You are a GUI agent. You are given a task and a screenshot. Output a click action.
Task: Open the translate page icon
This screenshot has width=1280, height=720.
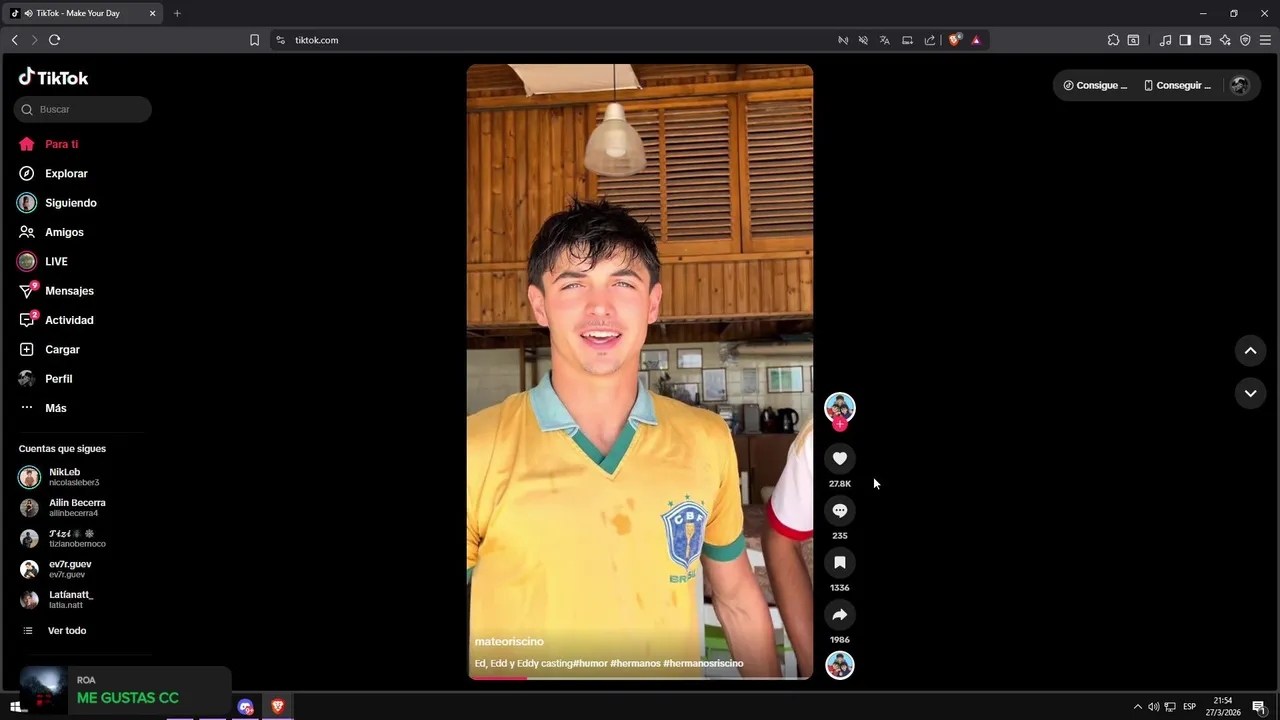[x=884, y=40]
